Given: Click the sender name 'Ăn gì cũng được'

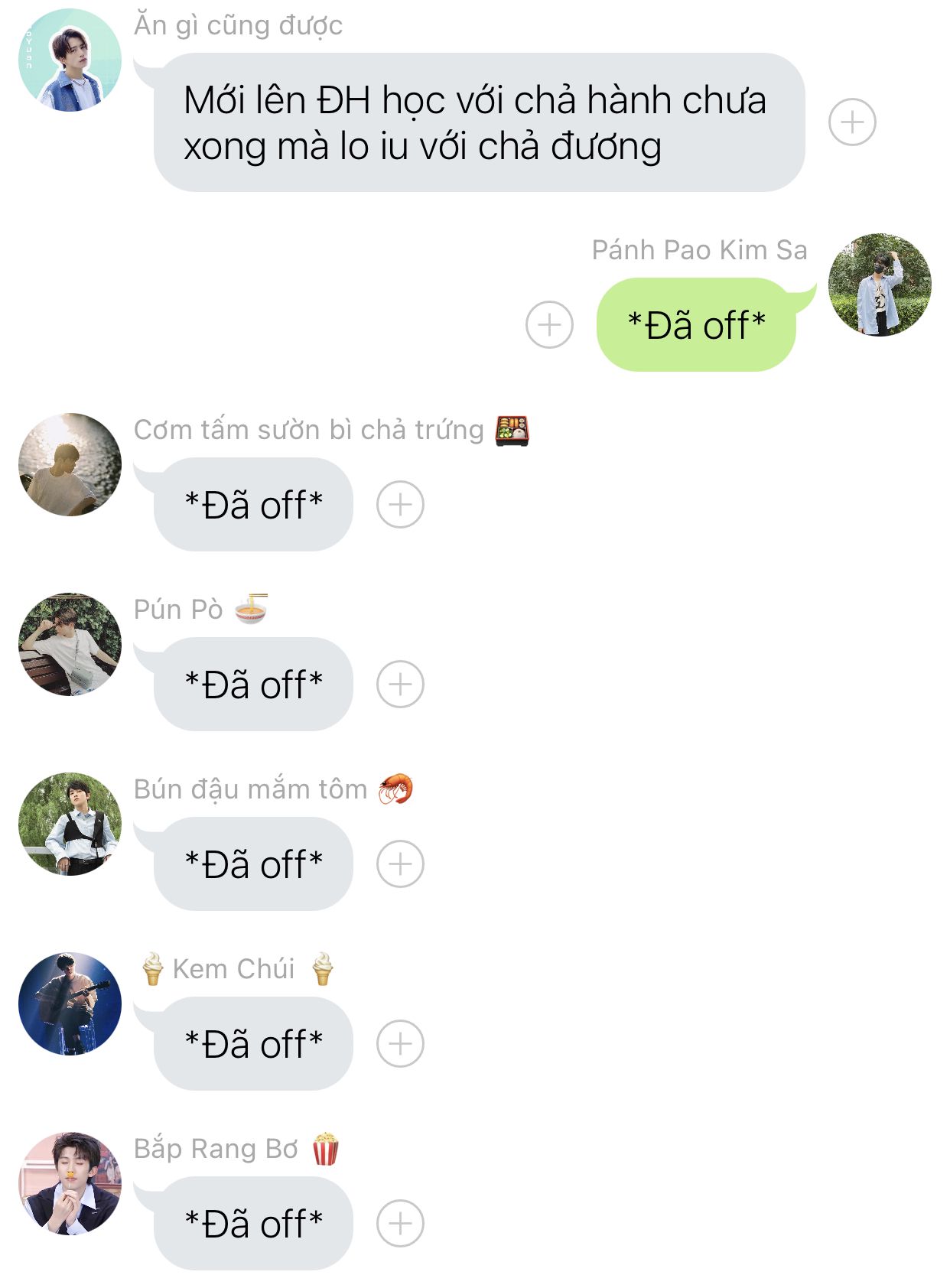Looking at the screenshot, I should tap(238, 26).
